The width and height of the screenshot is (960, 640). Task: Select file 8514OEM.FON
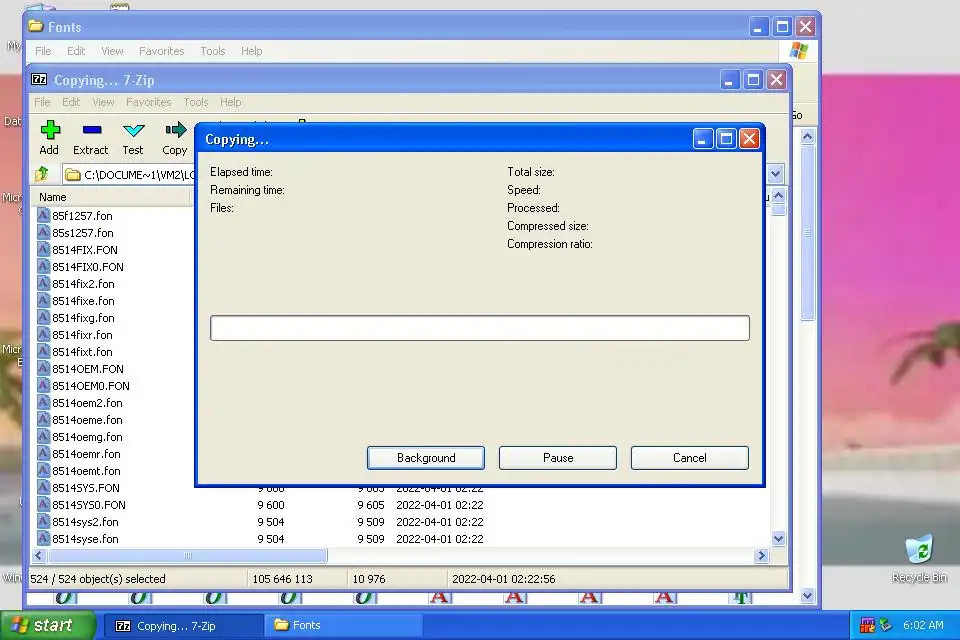pos(88,369)
